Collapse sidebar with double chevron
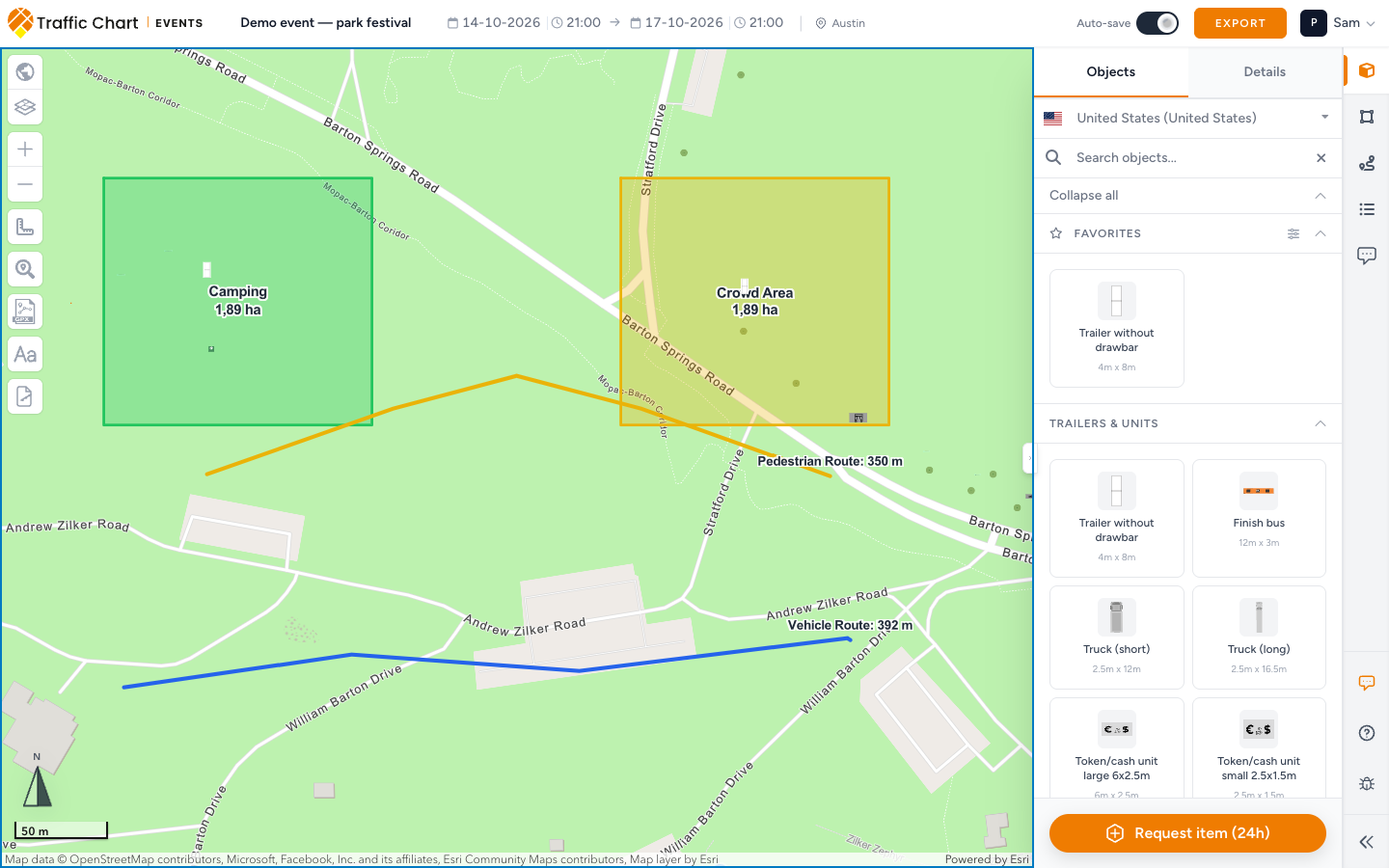This screenshot has width=1389, height=868. coord(1367,842)
